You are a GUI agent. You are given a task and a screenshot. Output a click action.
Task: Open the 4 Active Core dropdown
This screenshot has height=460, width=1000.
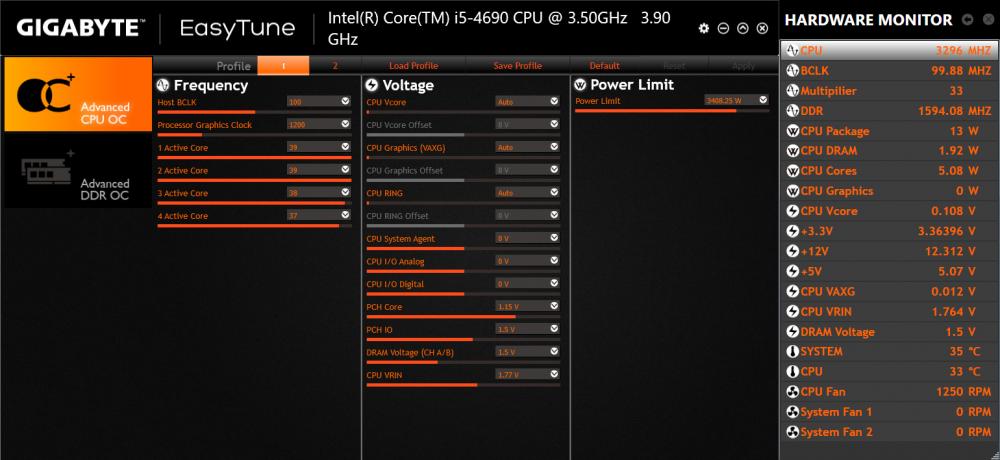point(345,215)
